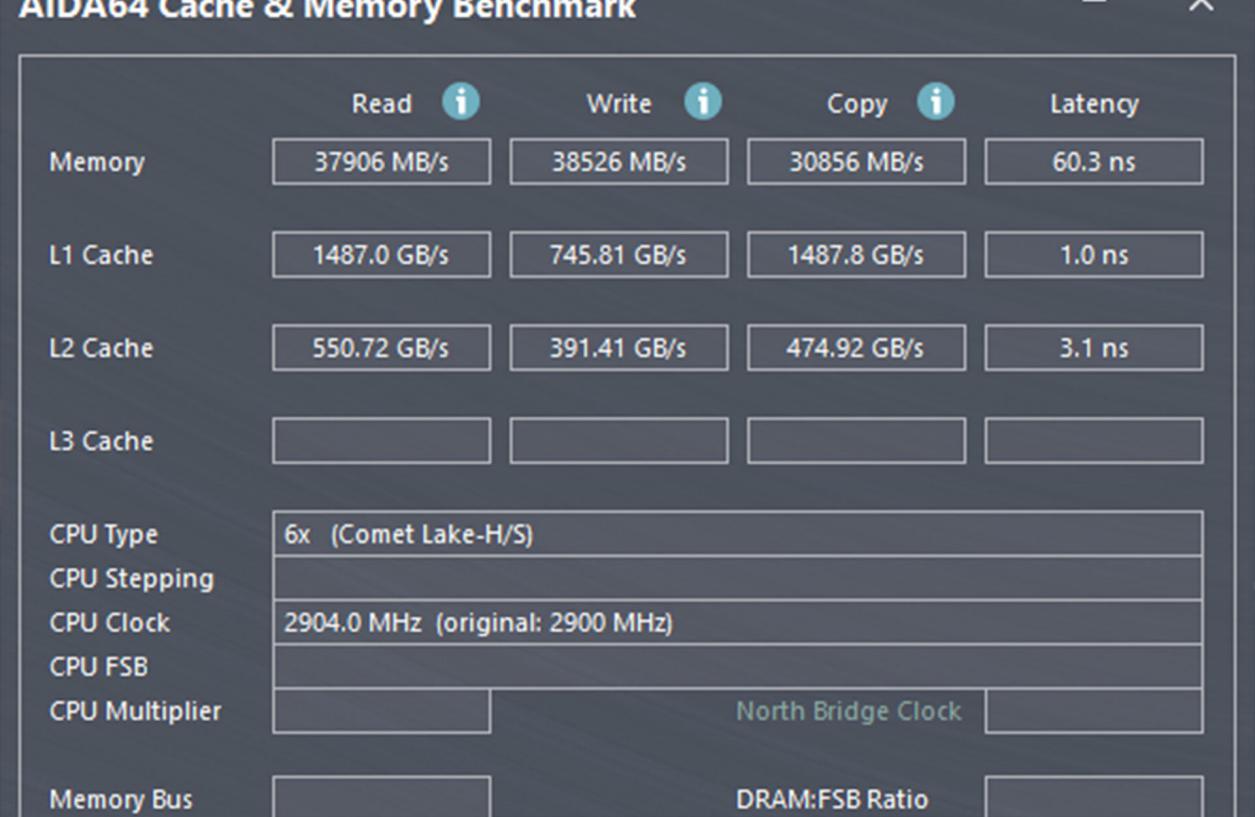Viewport: 1255px width, 817px height.
Task: Select the Write column header
Action: 619,104
